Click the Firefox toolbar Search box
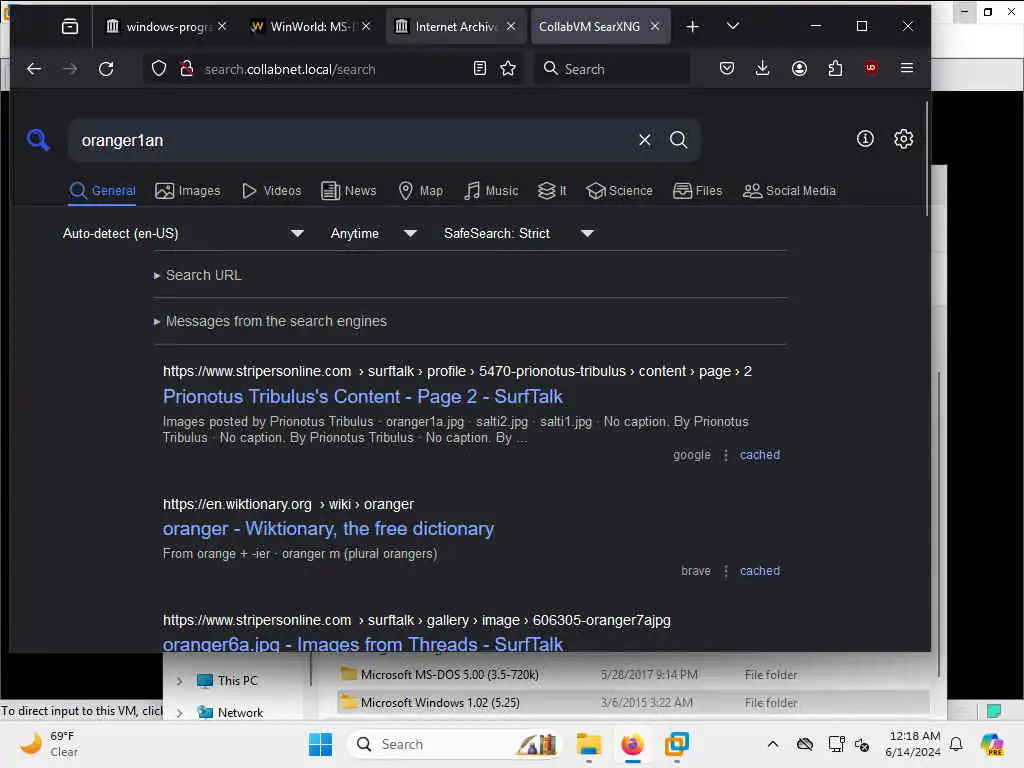This screenshot has height=768, width=1024. (x=612, y=69)
